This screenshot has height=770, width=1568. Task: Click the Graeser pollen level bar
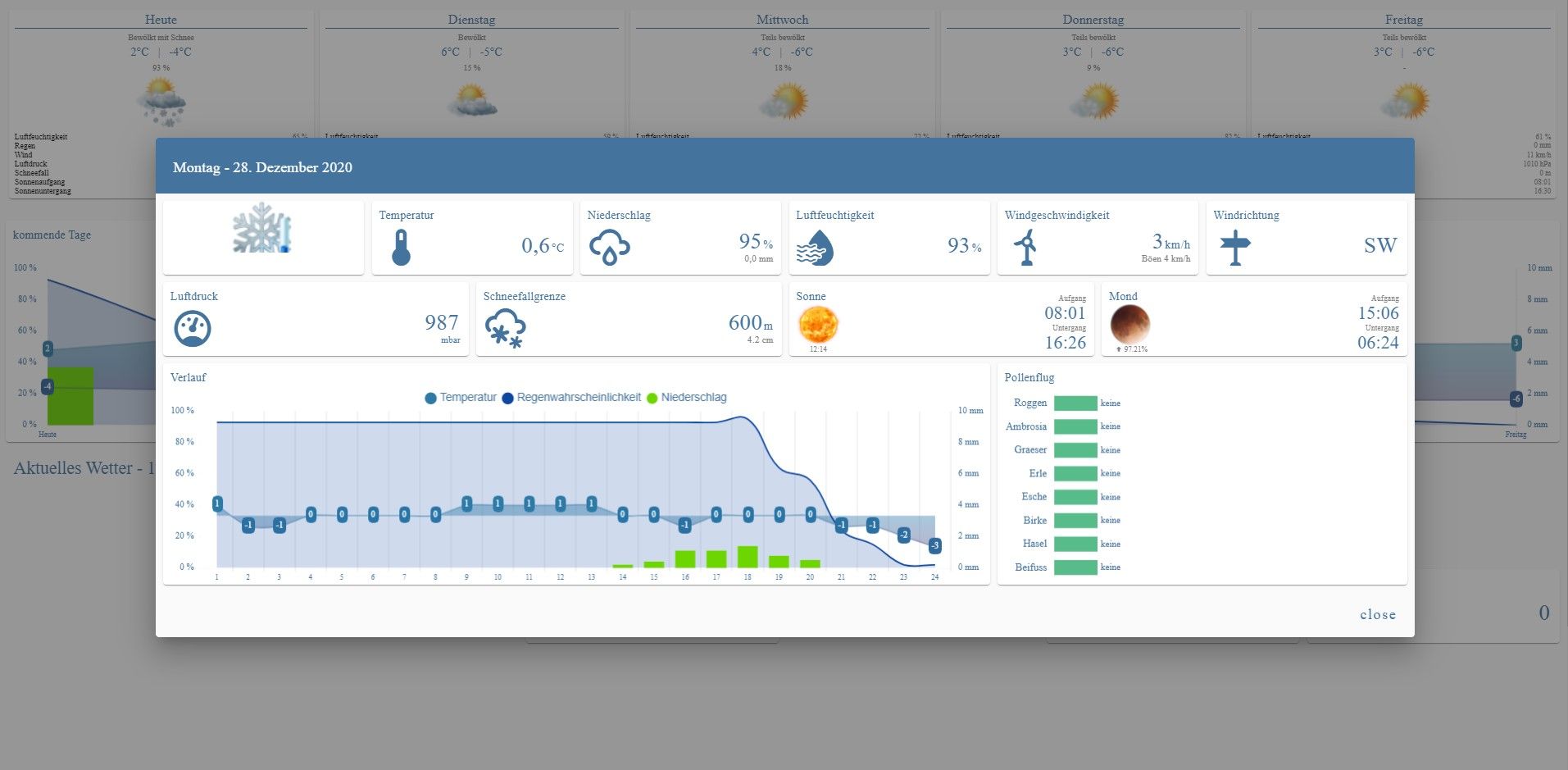pyautogui.click(x=1075, y=450)
